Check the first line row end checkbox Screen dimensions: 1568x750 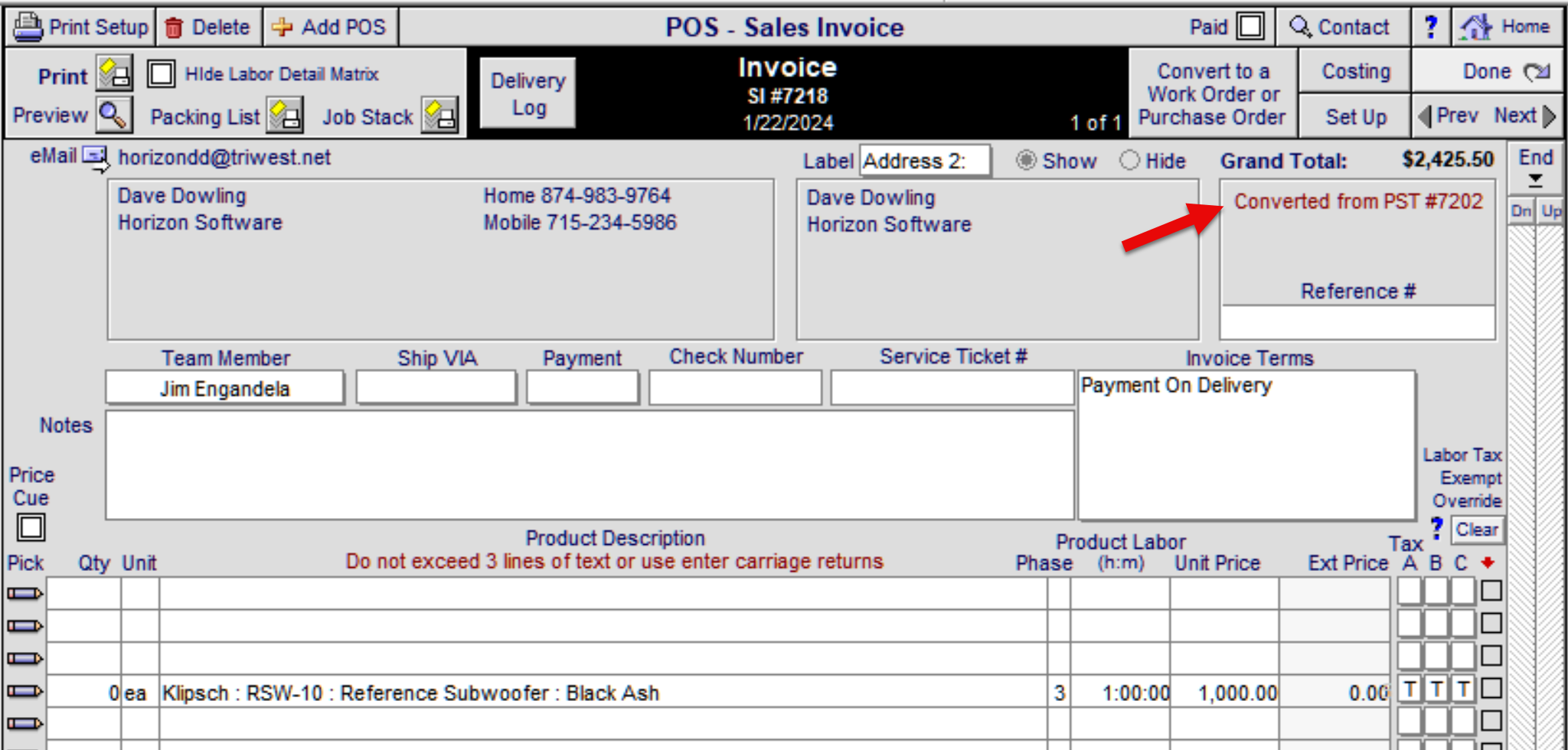coord(1491,591)
